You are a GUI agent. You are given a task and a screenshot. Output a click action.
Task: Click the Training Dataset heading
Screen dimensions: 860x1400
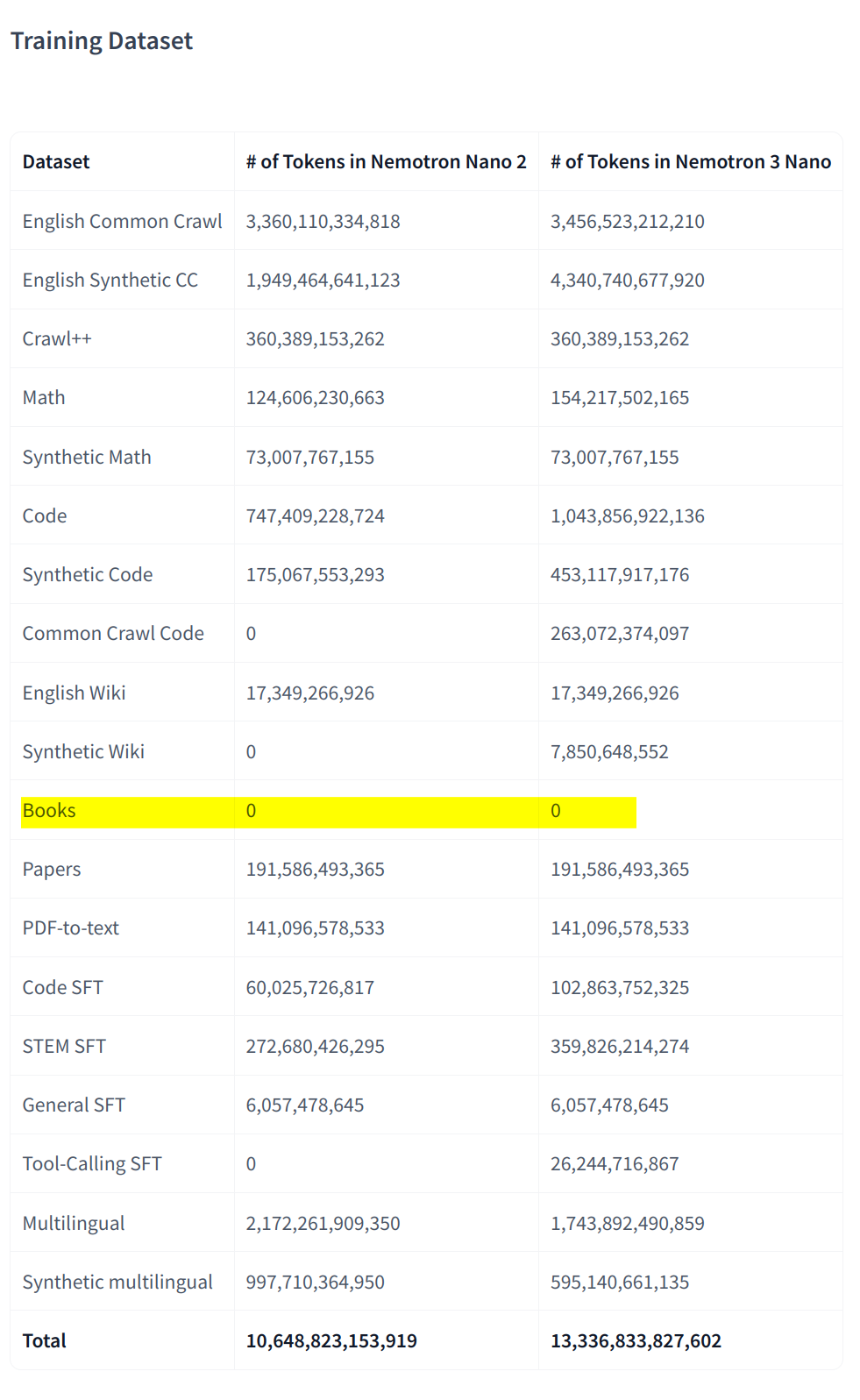point(102,41)
